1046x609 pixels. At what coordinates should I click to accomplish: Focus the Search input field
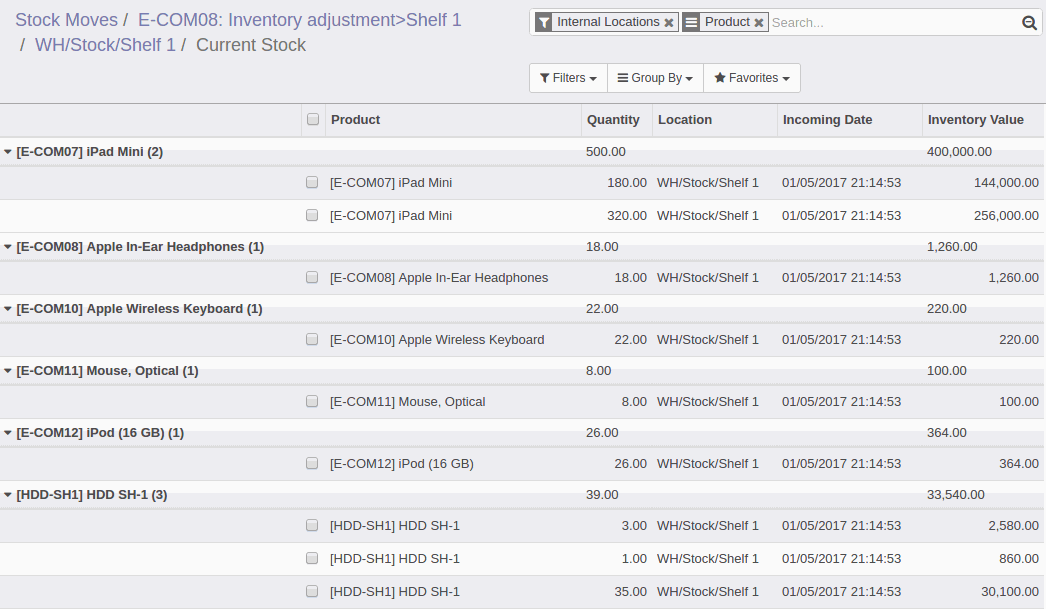point(894,23)
